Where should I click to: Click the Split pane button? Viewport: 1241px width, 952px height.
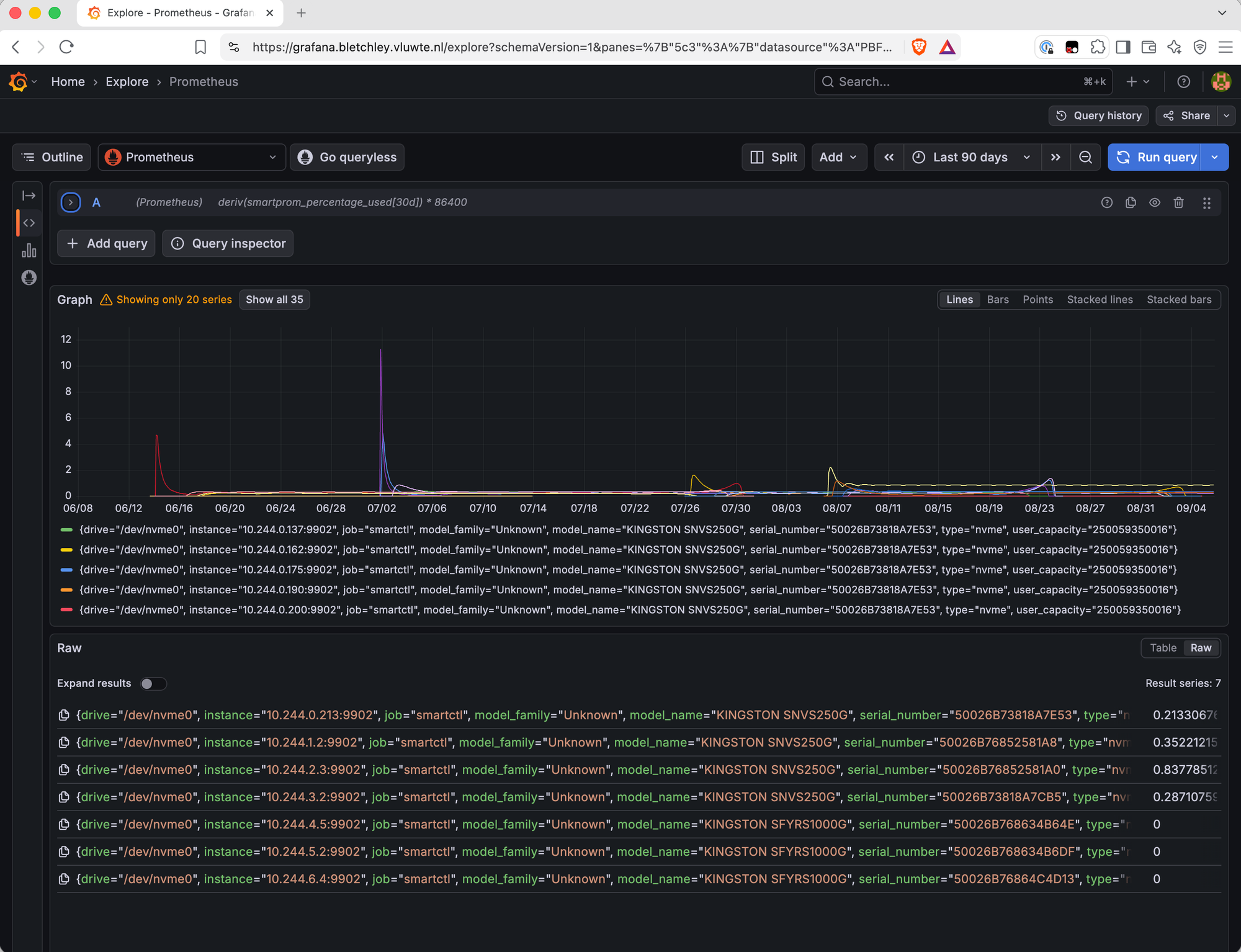tap(773, 157)
